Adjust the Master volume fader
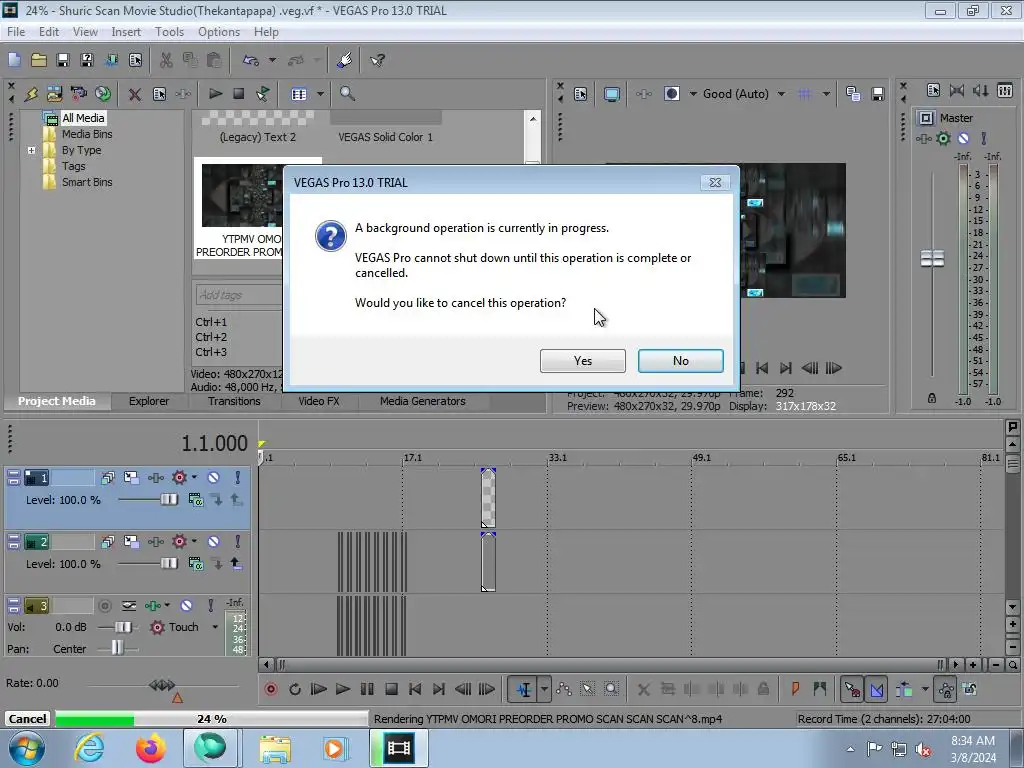1024x768 pixels. tap(932, 259)
